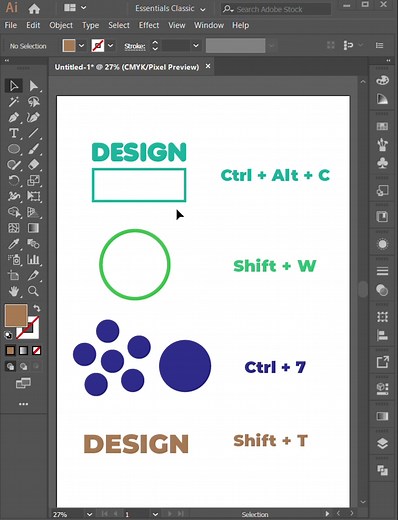
Task: Open control bar fill color dropdown
Action: click(x=82, y=46)
